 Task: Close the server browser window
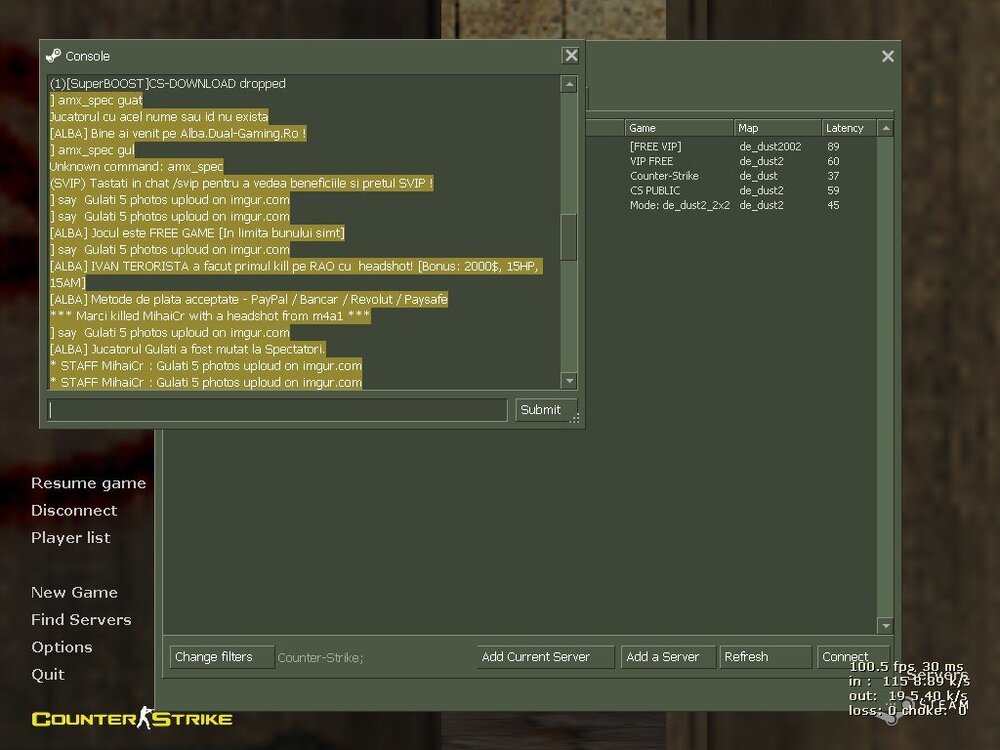point(887,57)
